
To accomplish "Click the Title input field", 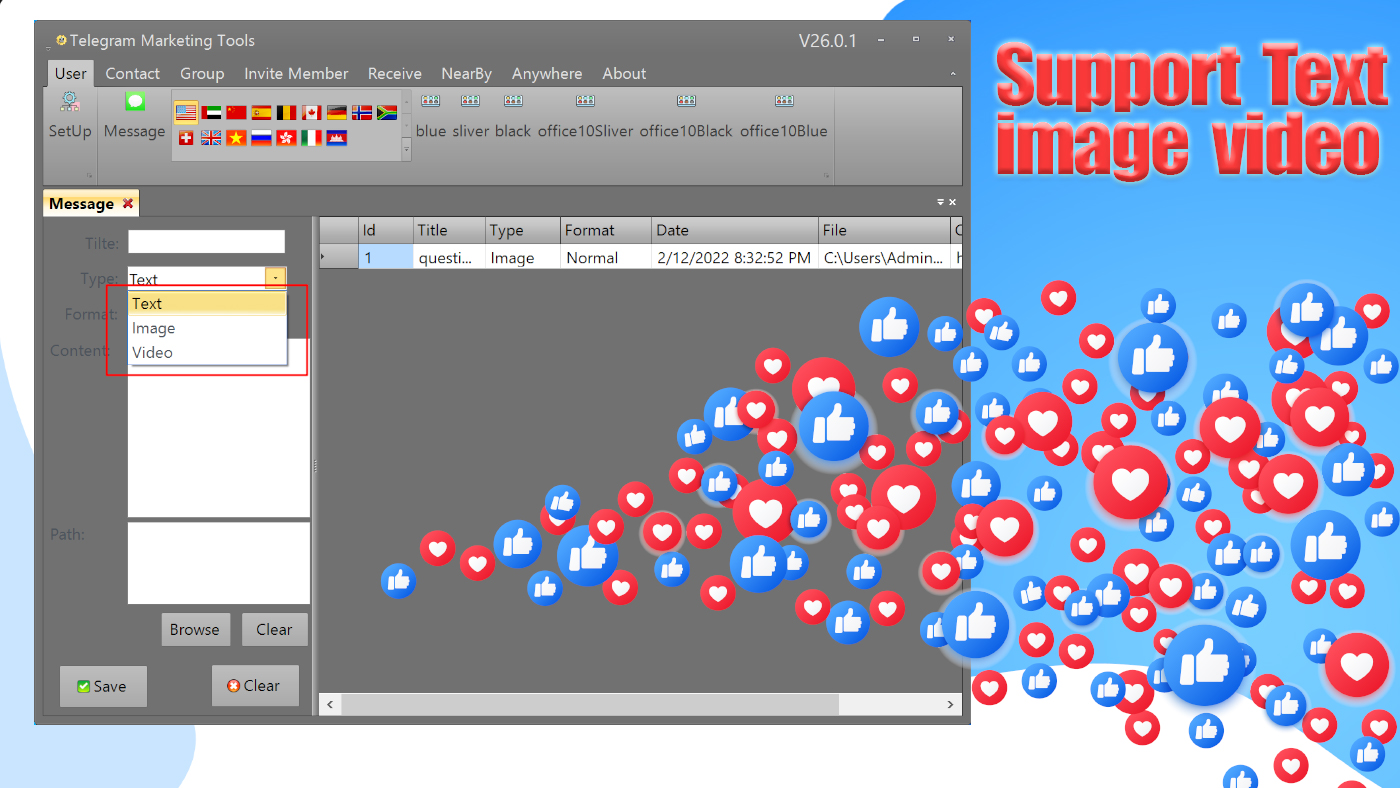I will click(x=206, y=242).
